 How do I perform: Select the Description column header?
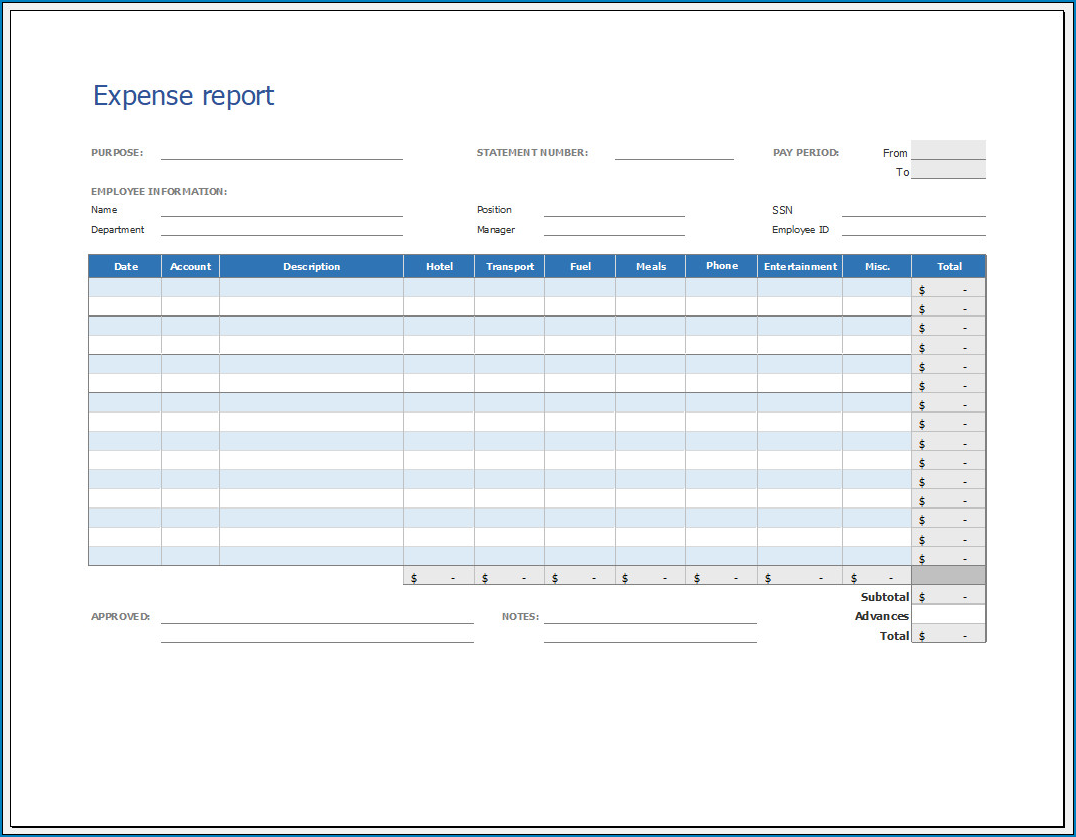pyautogui.click(x=311, y=266)
